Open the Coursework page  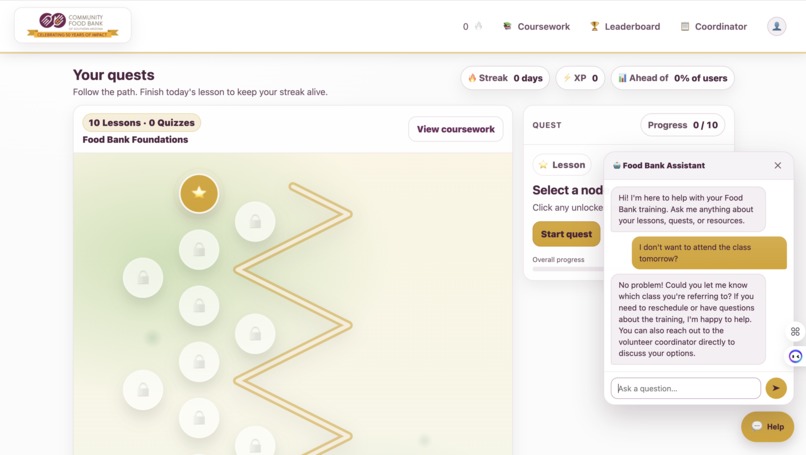536,26
